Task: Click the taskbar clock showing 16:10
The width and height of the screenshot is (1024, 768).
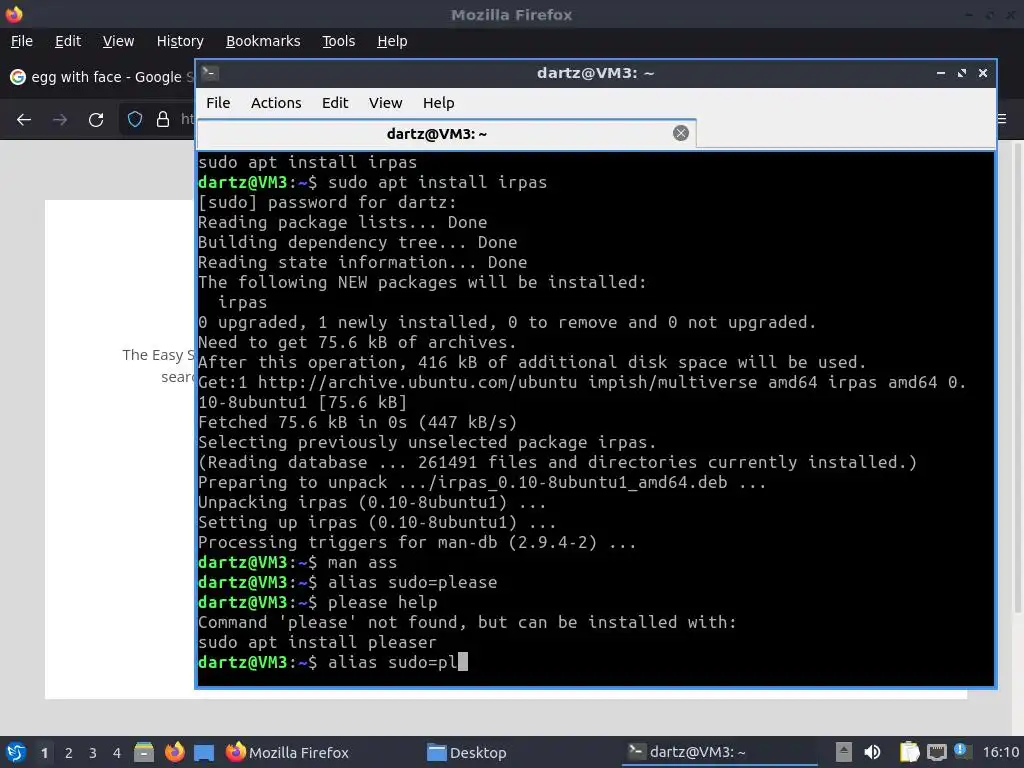Action: (x=1001, y=752)
